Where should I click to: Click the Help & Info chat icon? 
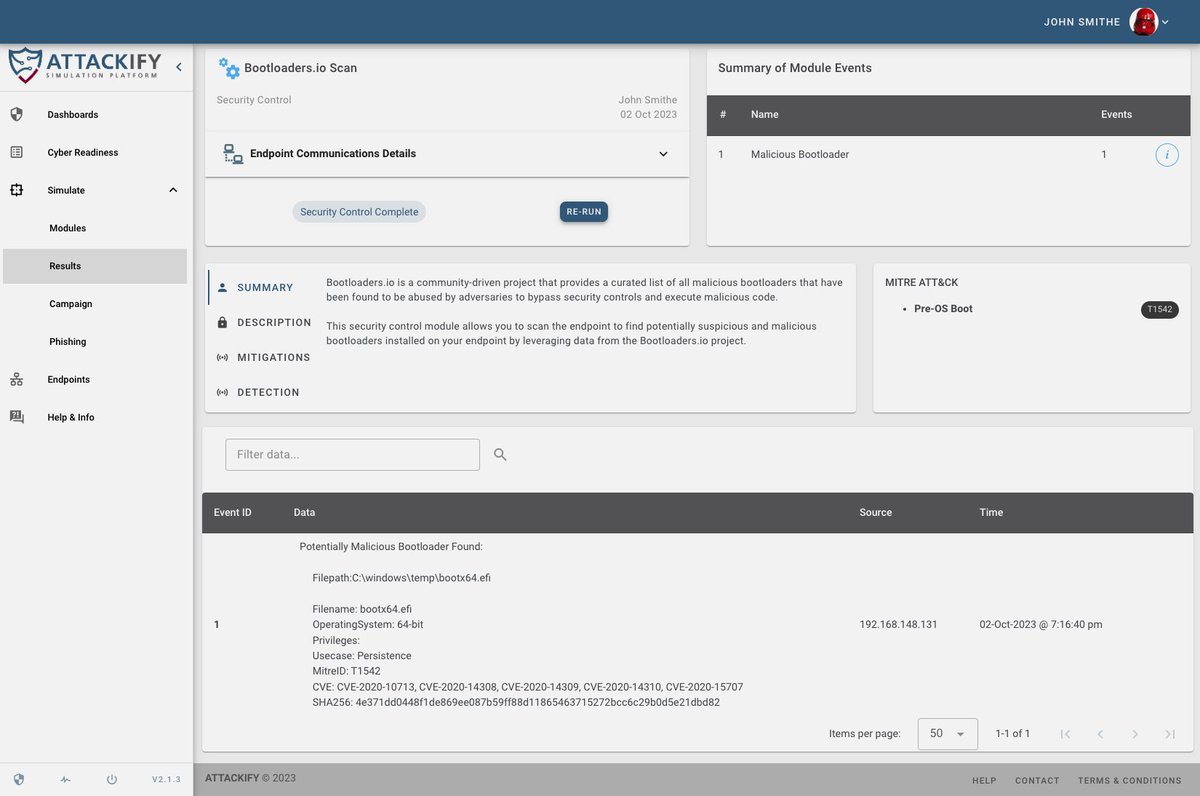tap(16, 417)
